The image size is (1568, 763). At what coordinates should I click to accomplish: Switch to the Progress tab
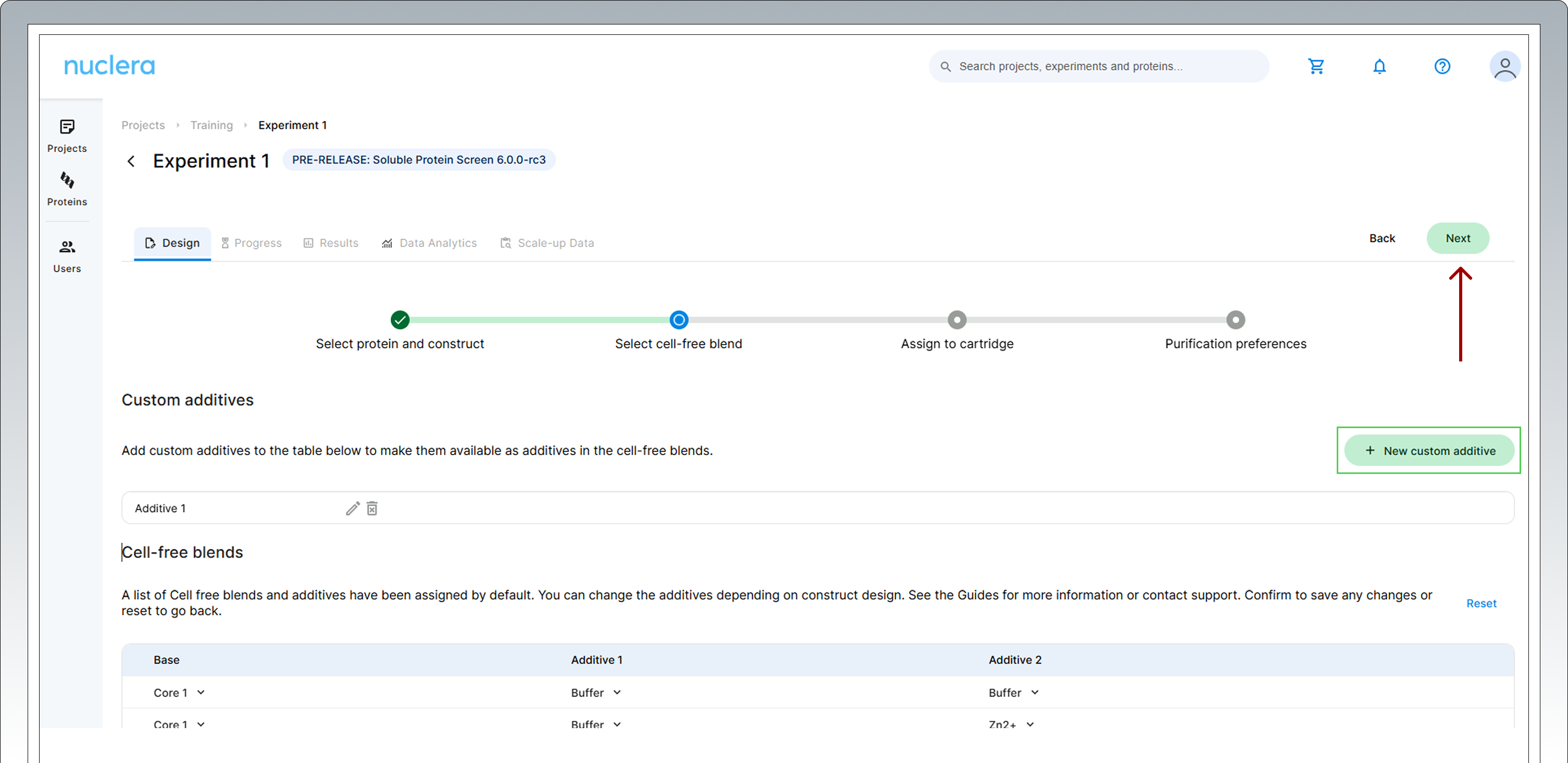252,243
